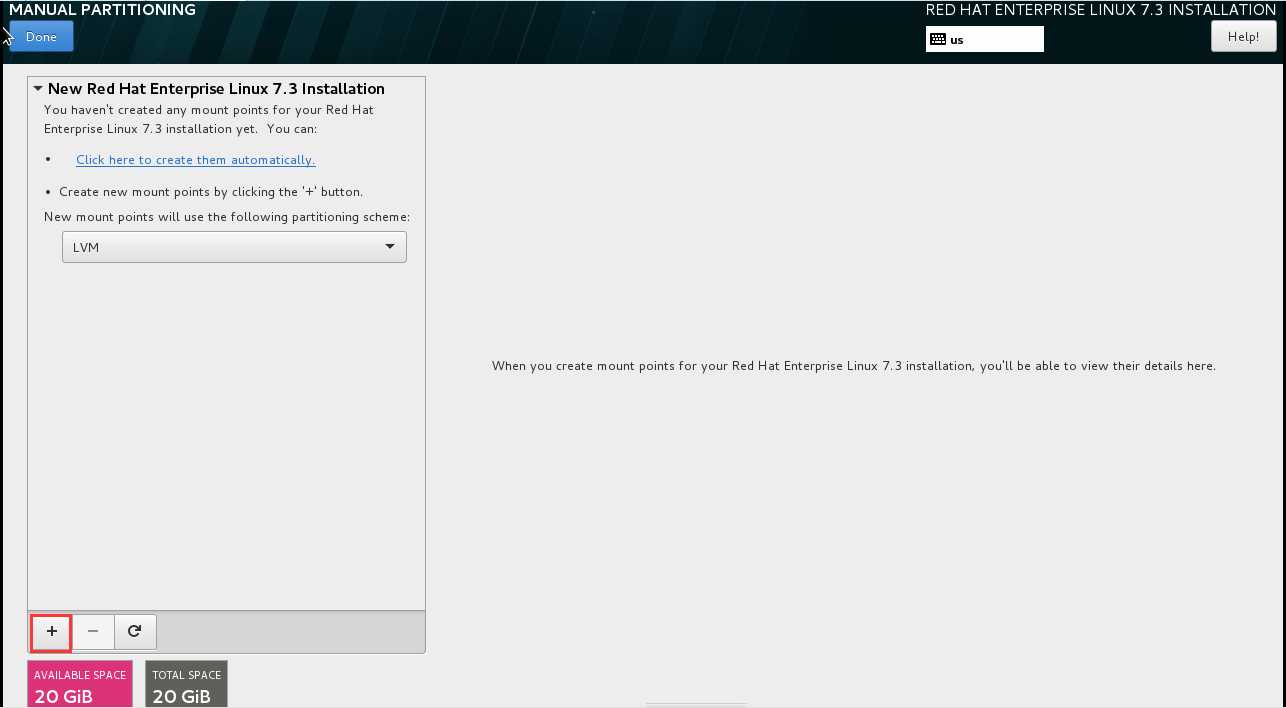Click 'When you create mount points' message

pyautogui.click(x=854, y=366)
